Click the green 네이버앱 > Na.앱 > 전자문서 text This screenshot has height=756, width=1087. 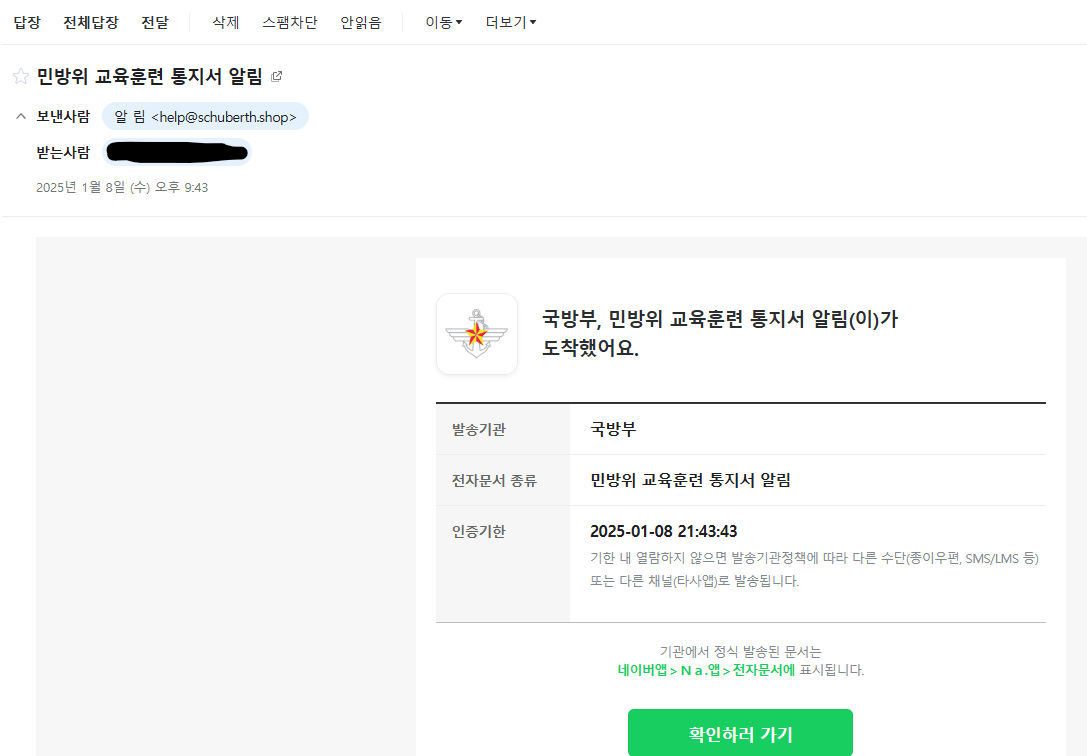click(706, 670)
